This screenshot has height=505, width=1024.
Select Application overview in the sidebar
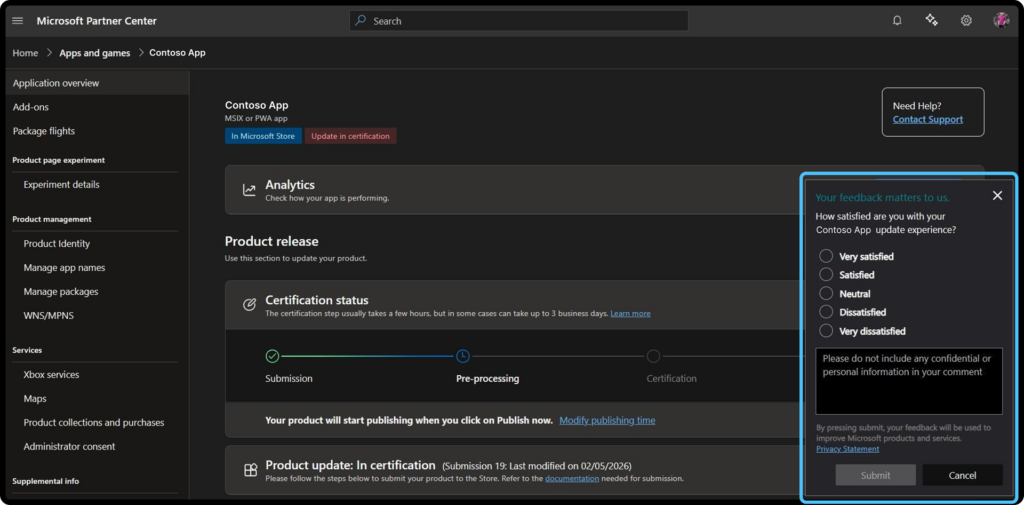(x=95, y=83)
